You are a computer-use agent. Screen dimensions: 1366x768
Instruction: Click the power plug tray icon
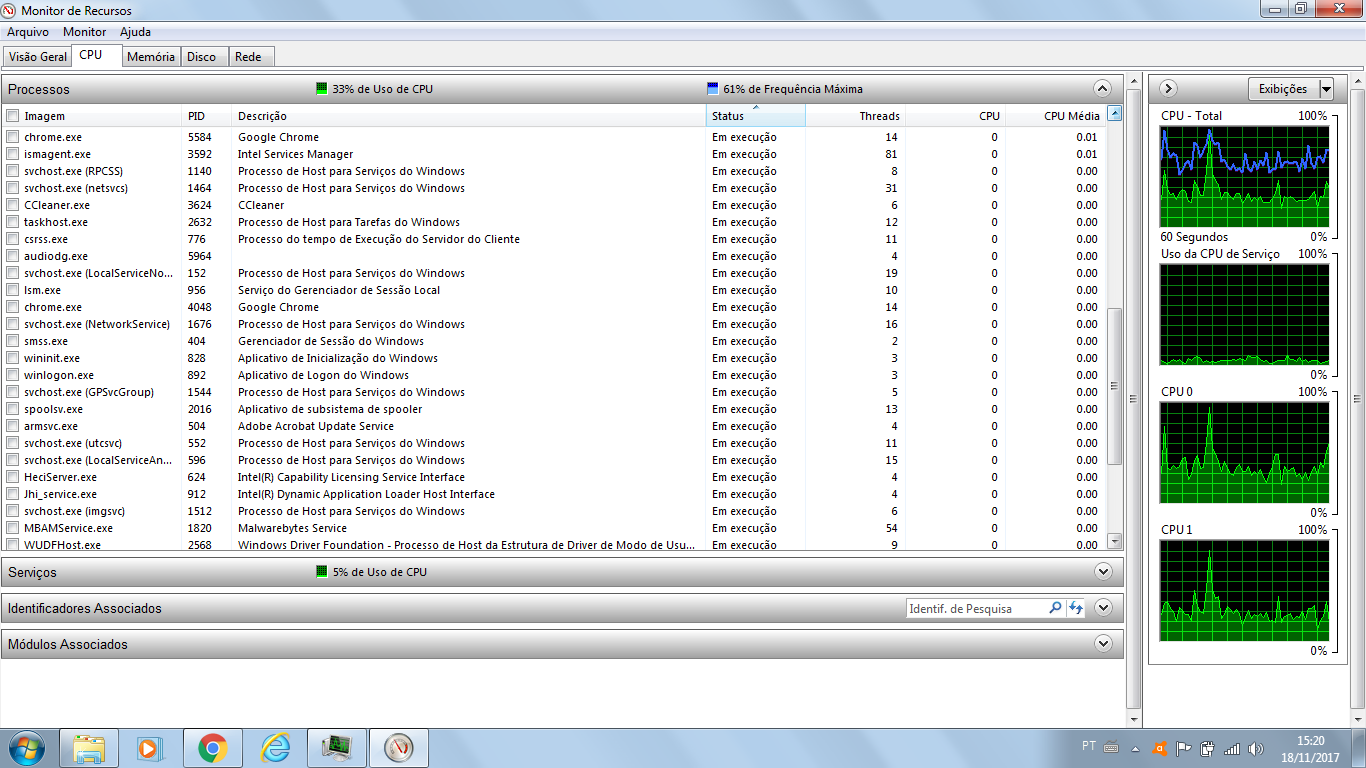coord(1208,748)
